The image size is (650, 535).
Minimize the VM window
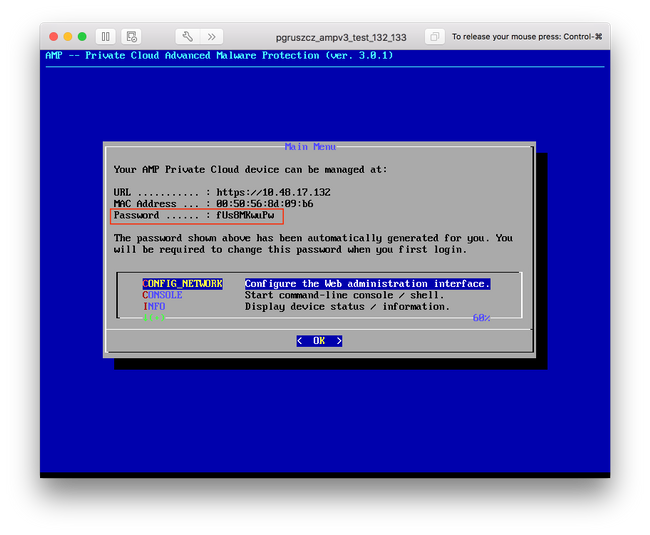(68, 36)
